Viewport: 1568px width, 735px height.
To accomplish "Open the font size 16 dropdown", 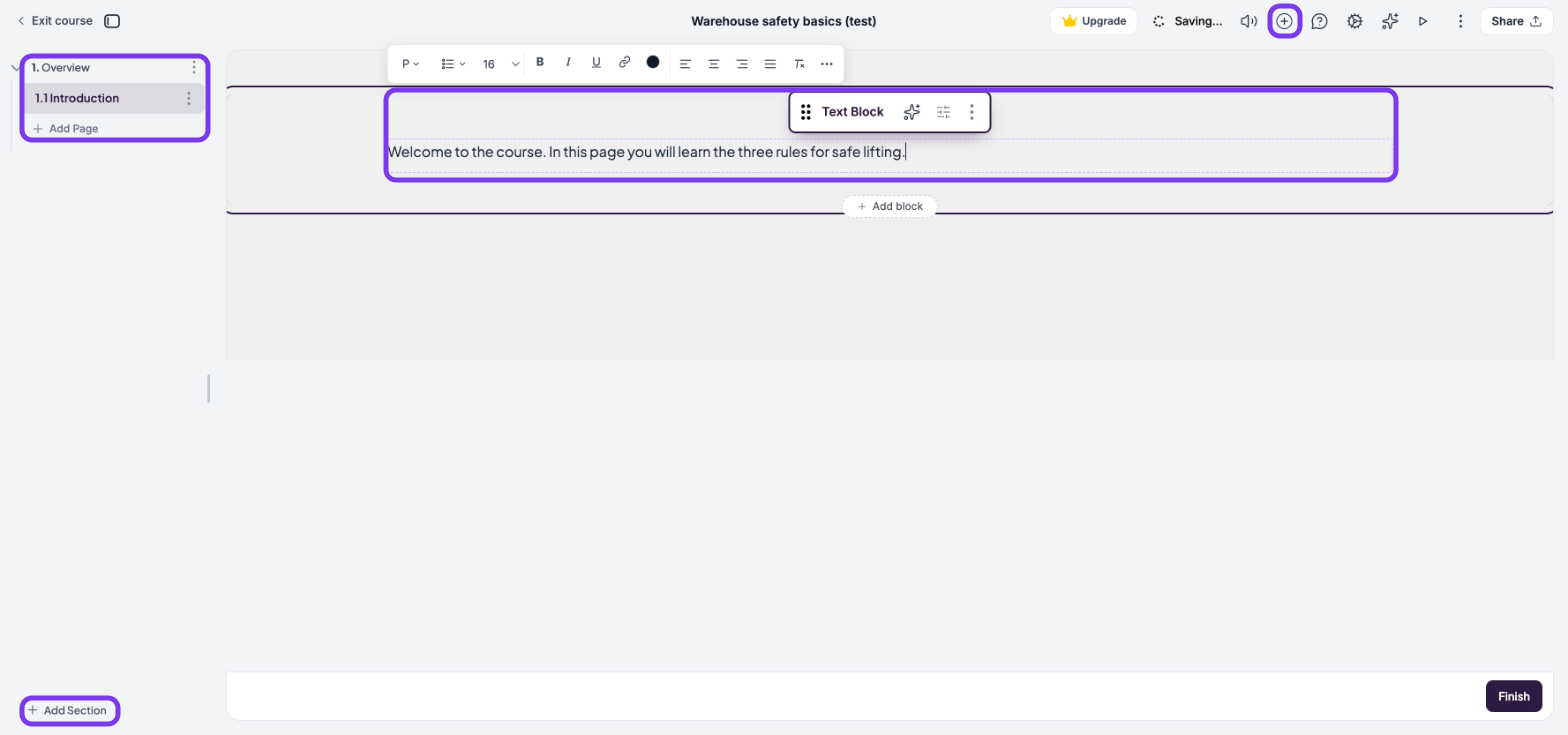I will click(x=502, y=63).
